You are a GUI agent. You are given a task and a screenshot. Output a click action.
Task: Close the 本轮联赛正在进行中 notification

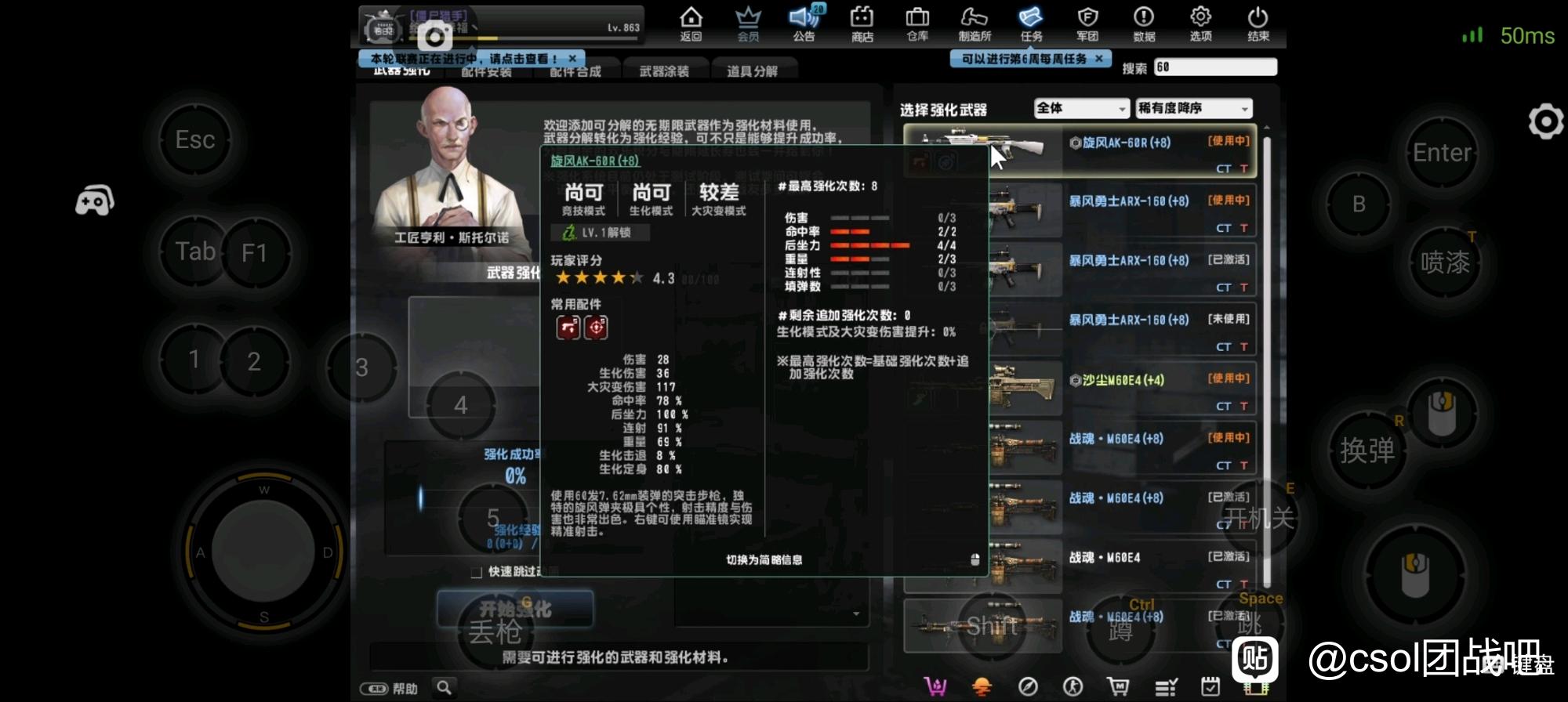(x=572, y=59)
